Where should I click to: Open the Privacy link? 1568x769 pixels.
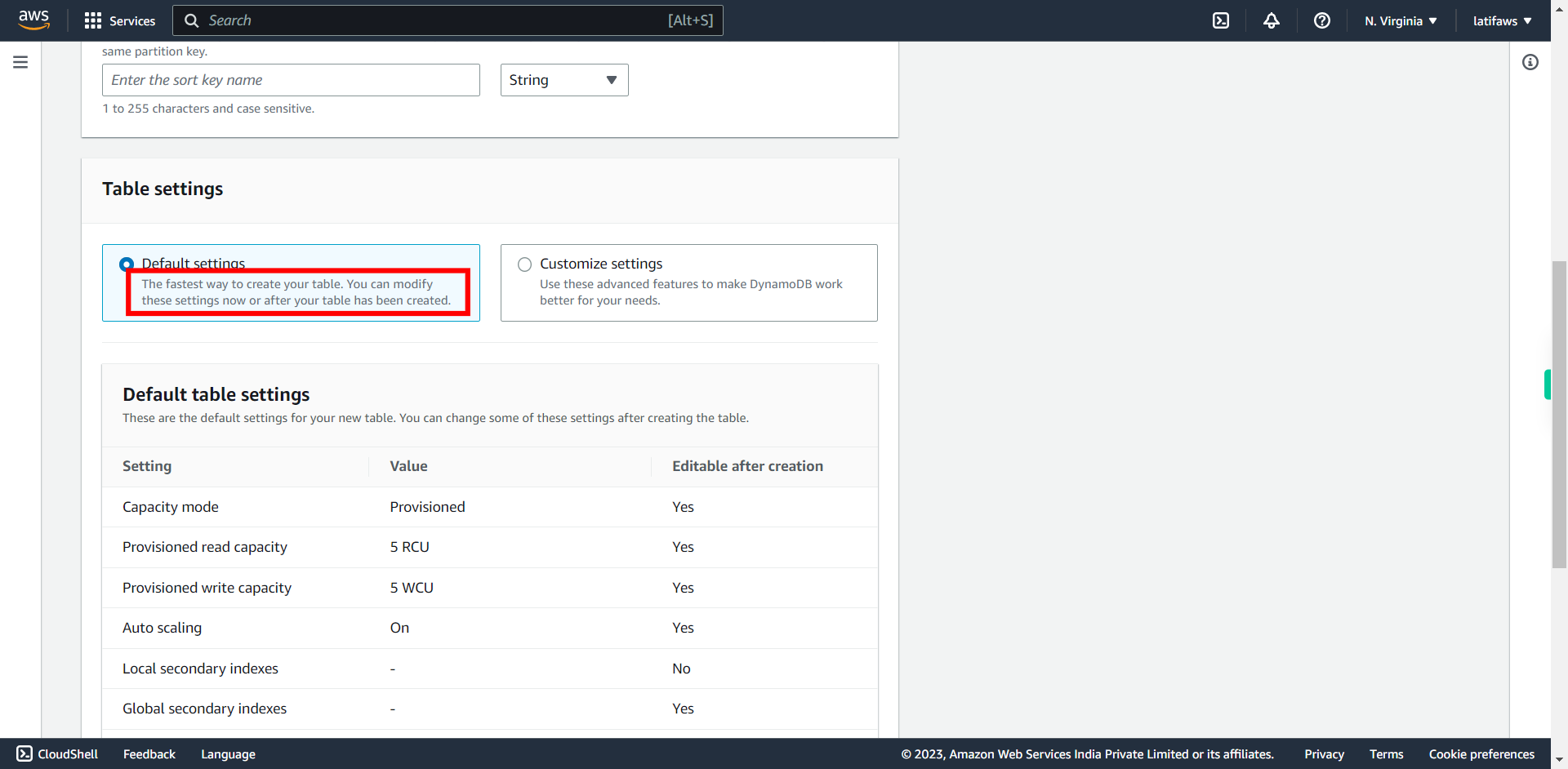click(1324, 753)
